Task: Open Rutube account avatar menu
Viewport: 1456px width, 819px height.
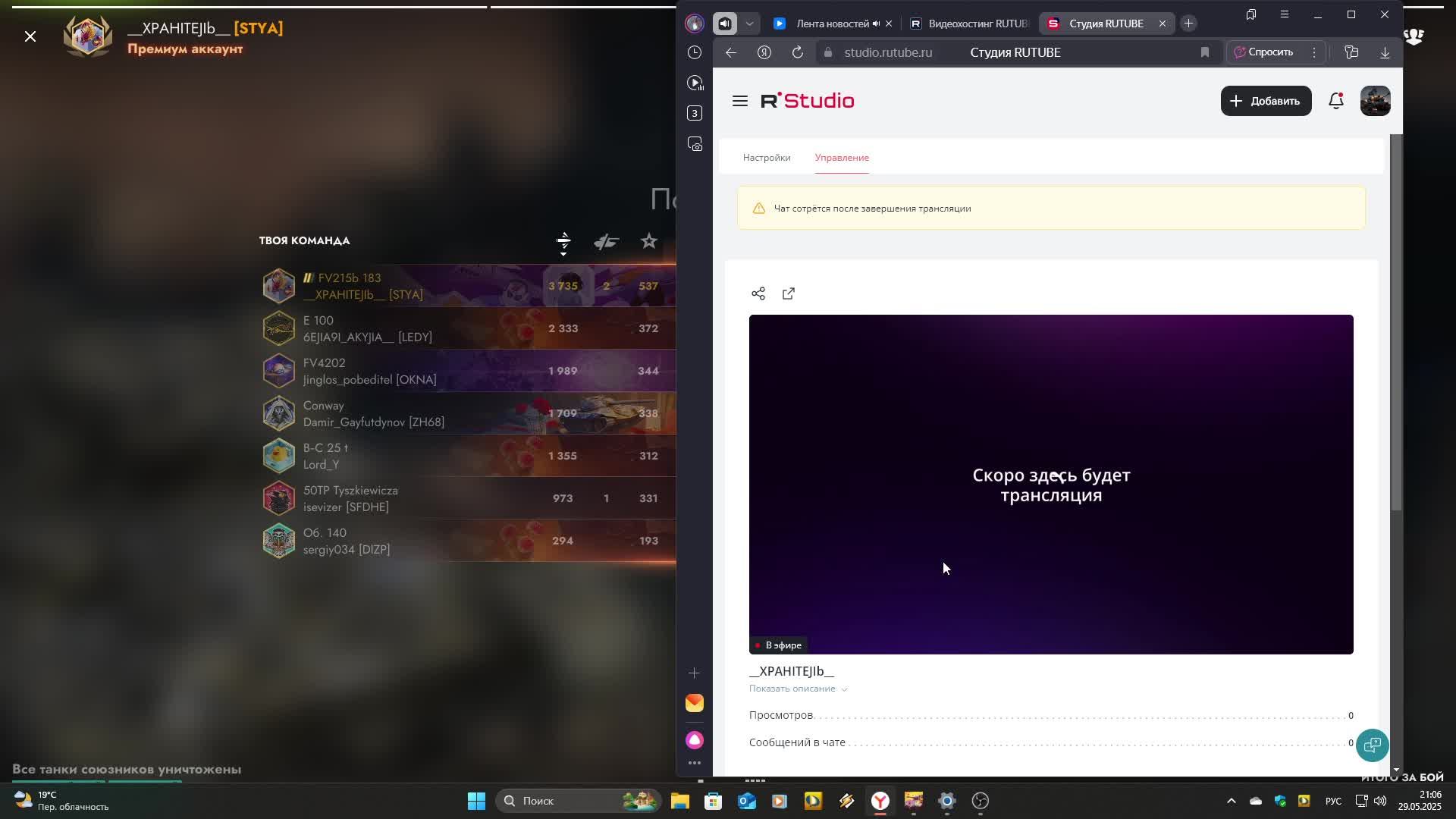Action: 1375,101
